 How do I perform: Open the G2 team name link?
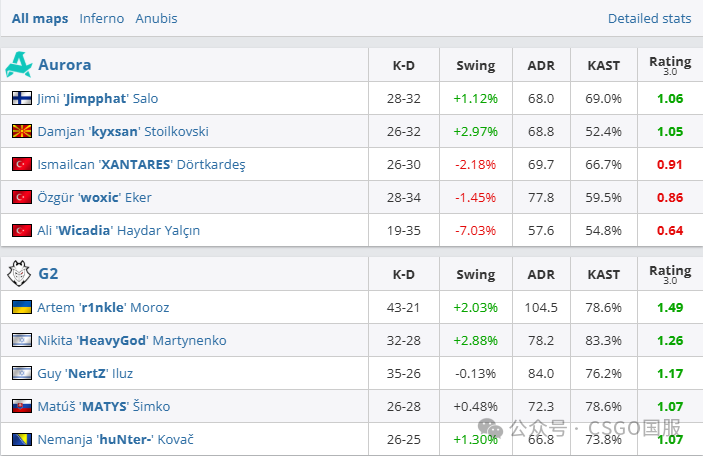48,274
